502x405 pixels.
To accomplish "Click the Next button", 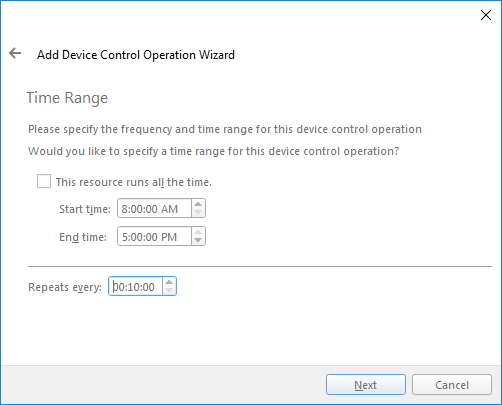I will (366, 385).
